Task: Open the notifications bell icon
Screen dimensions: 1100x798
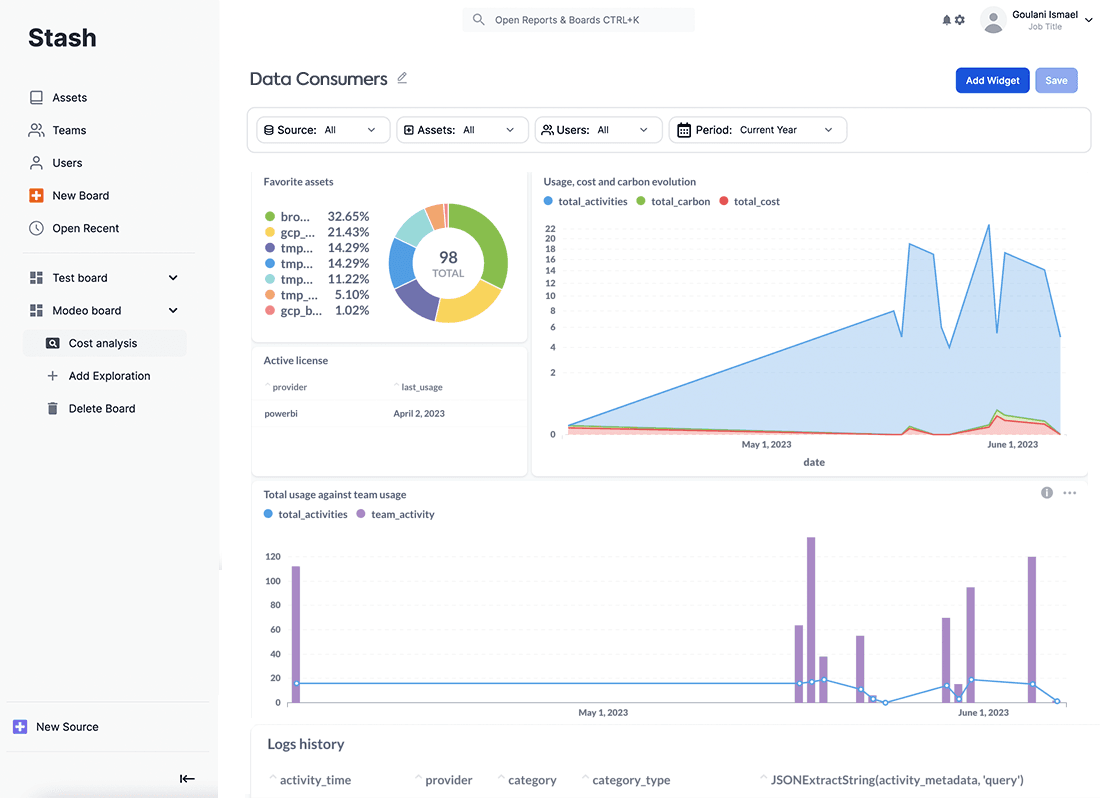Action: point(946,20)
